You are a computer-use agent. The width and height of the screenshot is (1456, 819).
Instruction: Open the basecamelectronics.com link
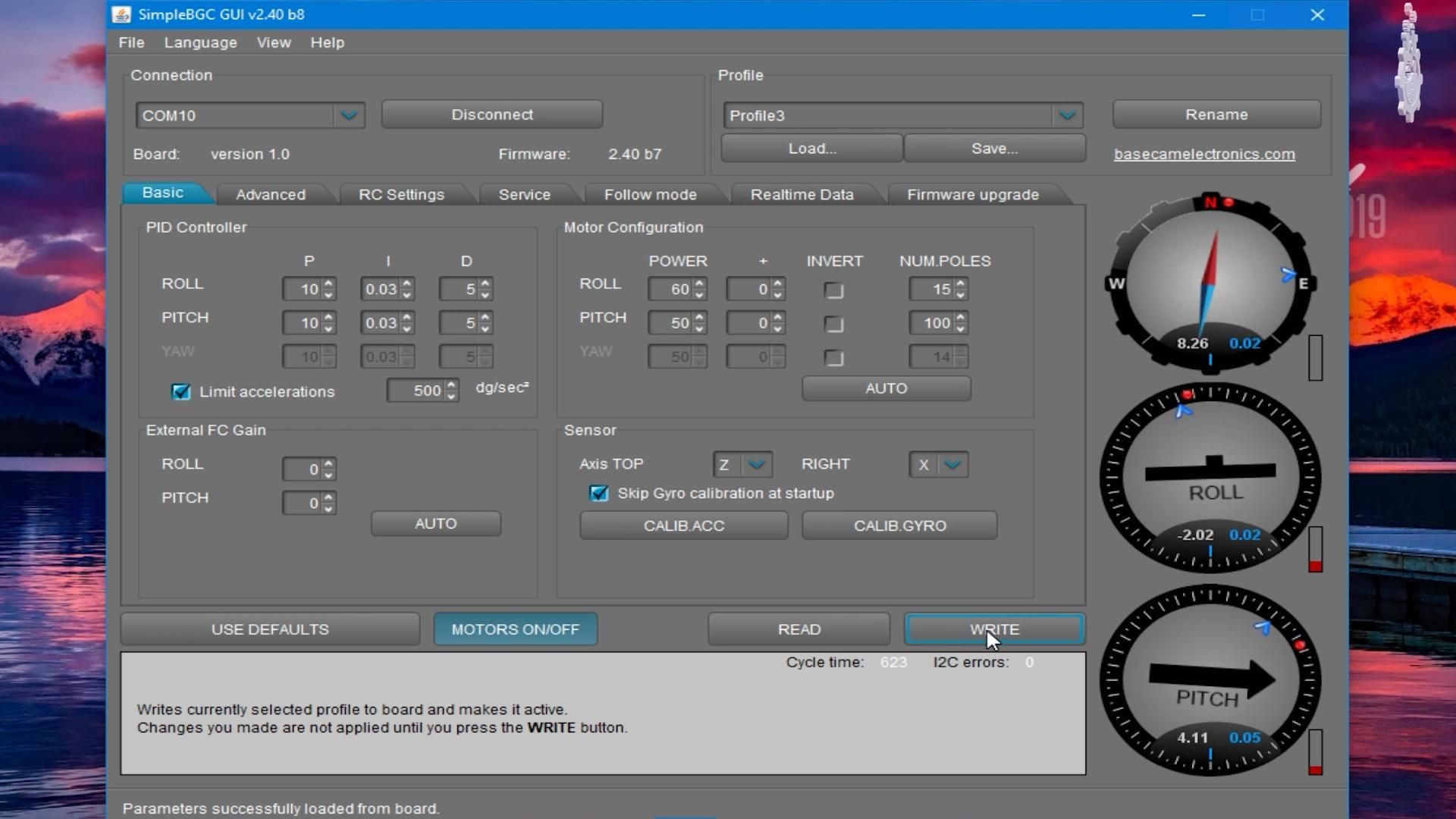tap(1203, 154)
